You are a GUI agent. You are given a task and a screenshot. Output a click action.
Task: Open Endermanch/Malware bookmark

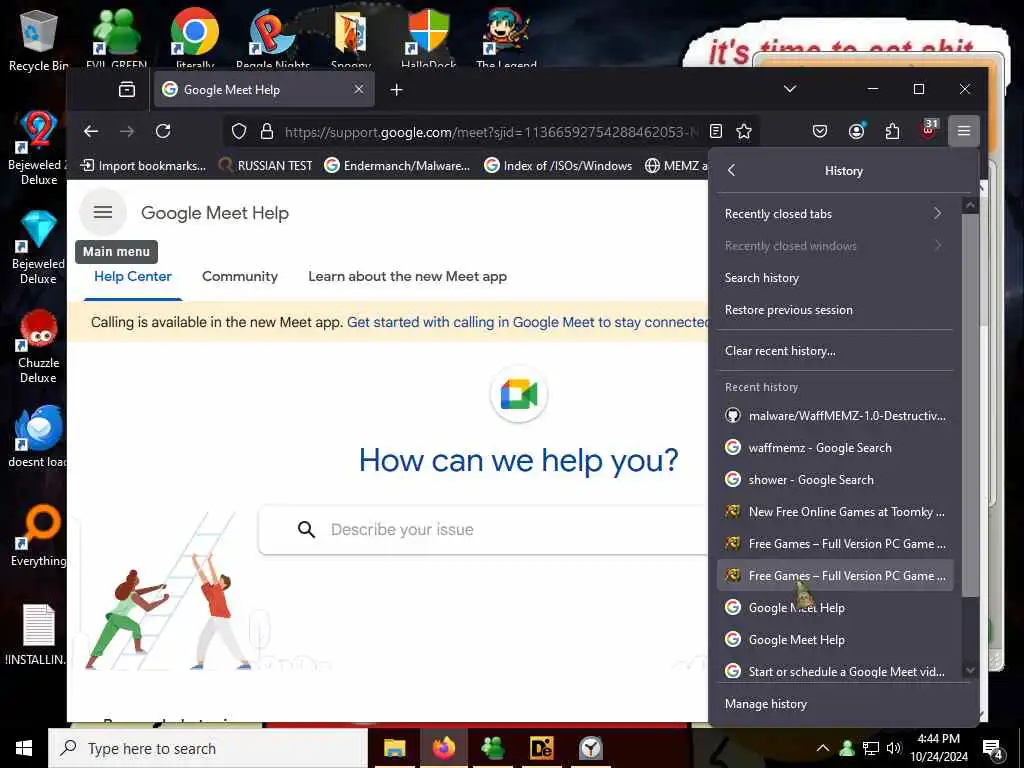coord(397,165)
